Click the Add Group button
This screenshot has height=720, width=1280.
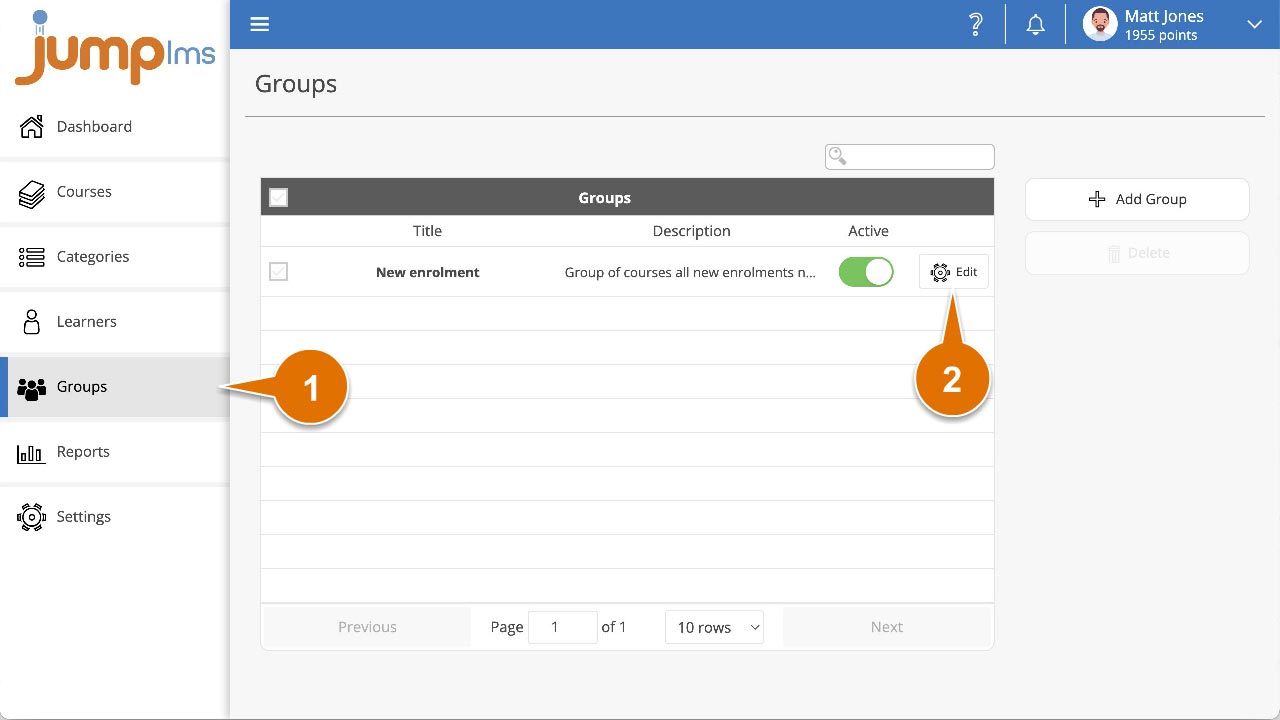(x=1137, y=199)
